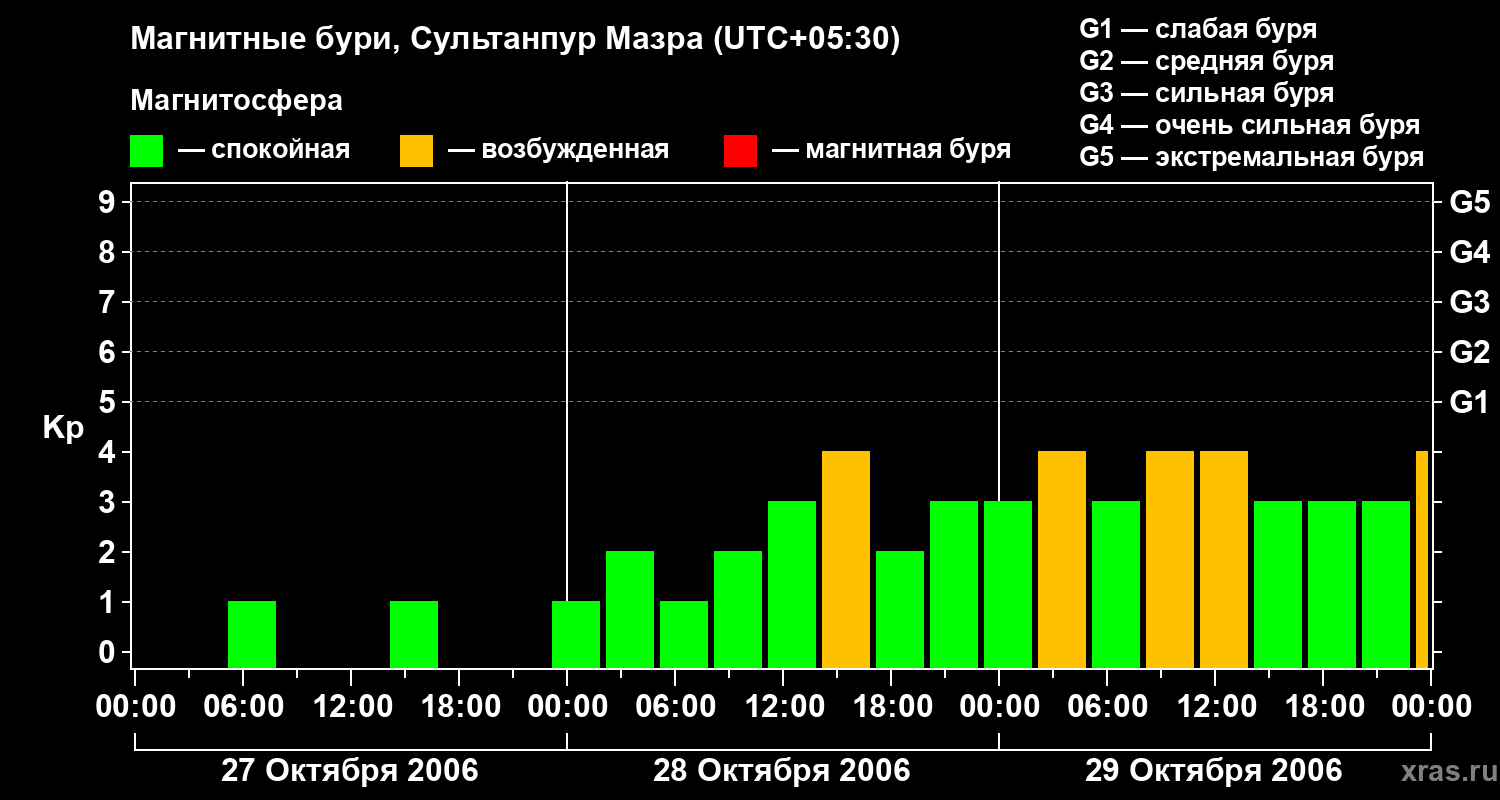
Task: Click the 'G5 — экстремальная буря' line
Action: point(1251,157)
